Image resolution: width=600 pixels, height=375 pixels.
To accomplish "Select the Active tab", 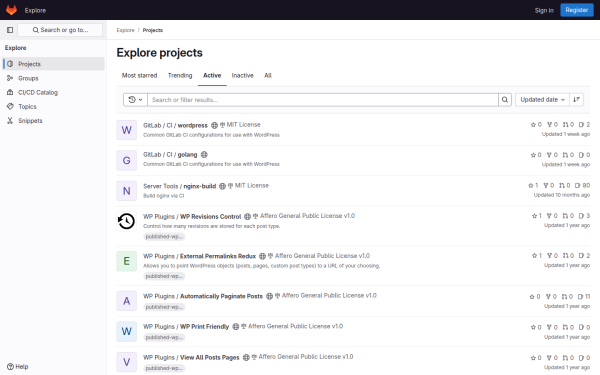I will click(212, 75).
